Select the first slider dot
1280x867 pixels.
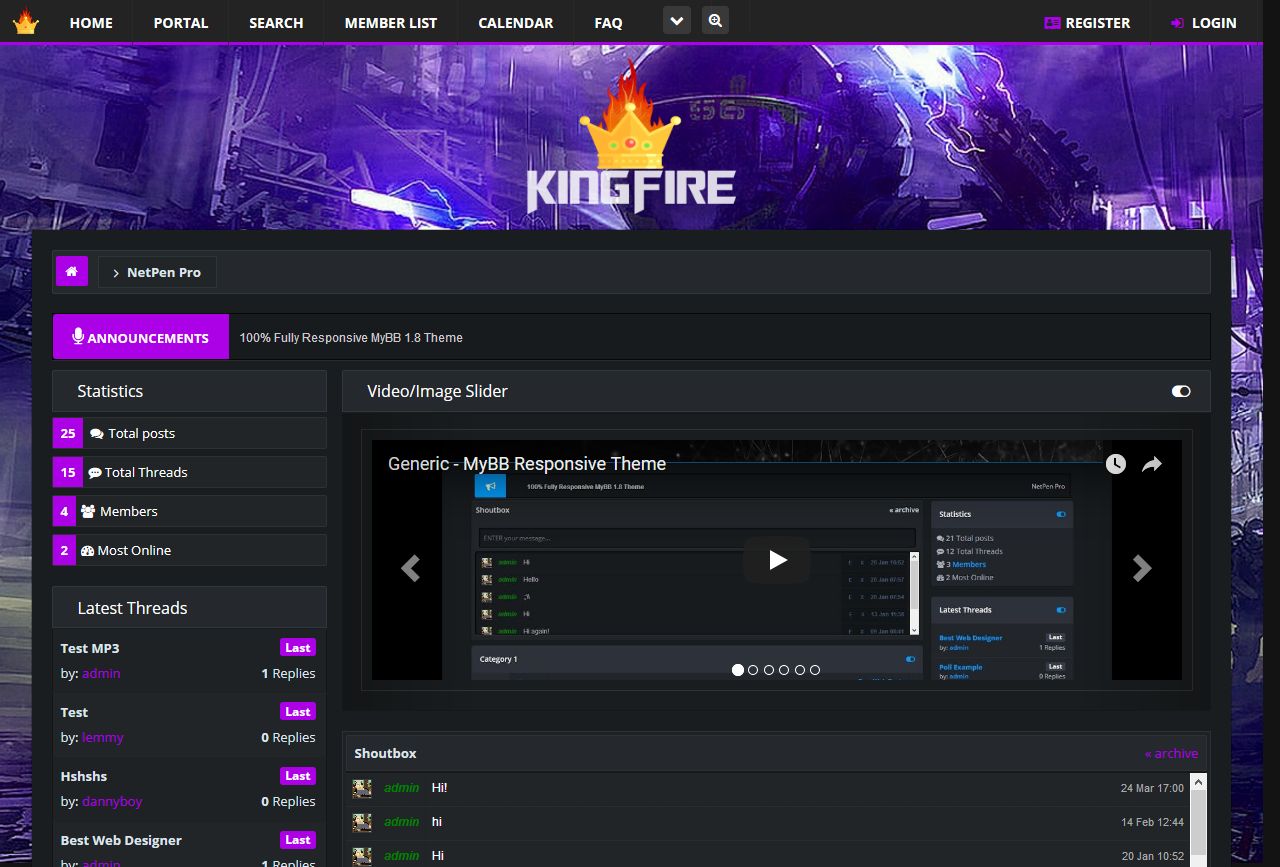(x=738, y=670)
